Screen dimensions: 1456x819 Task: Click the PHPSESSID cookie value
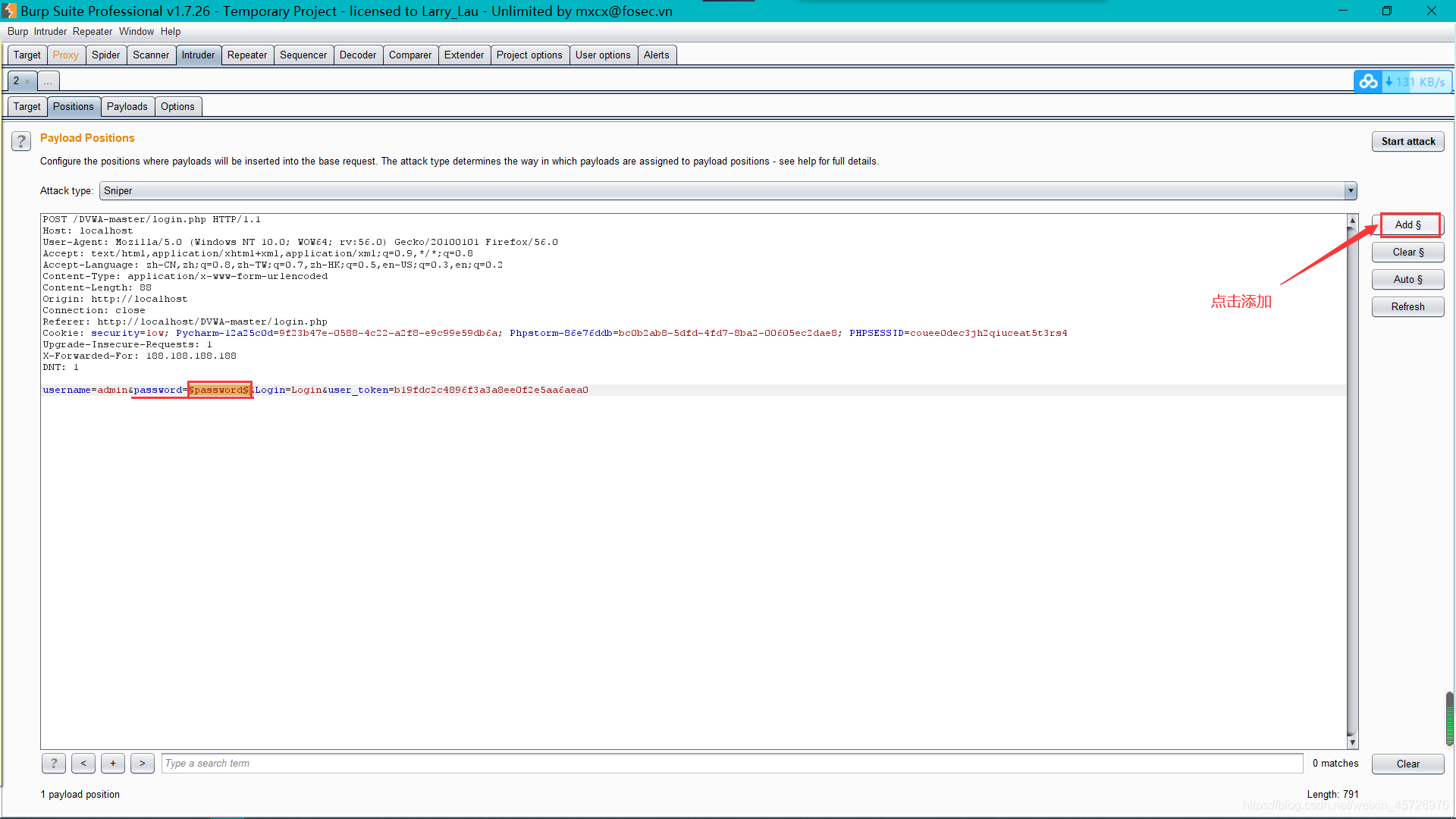[x=989, y=333]
